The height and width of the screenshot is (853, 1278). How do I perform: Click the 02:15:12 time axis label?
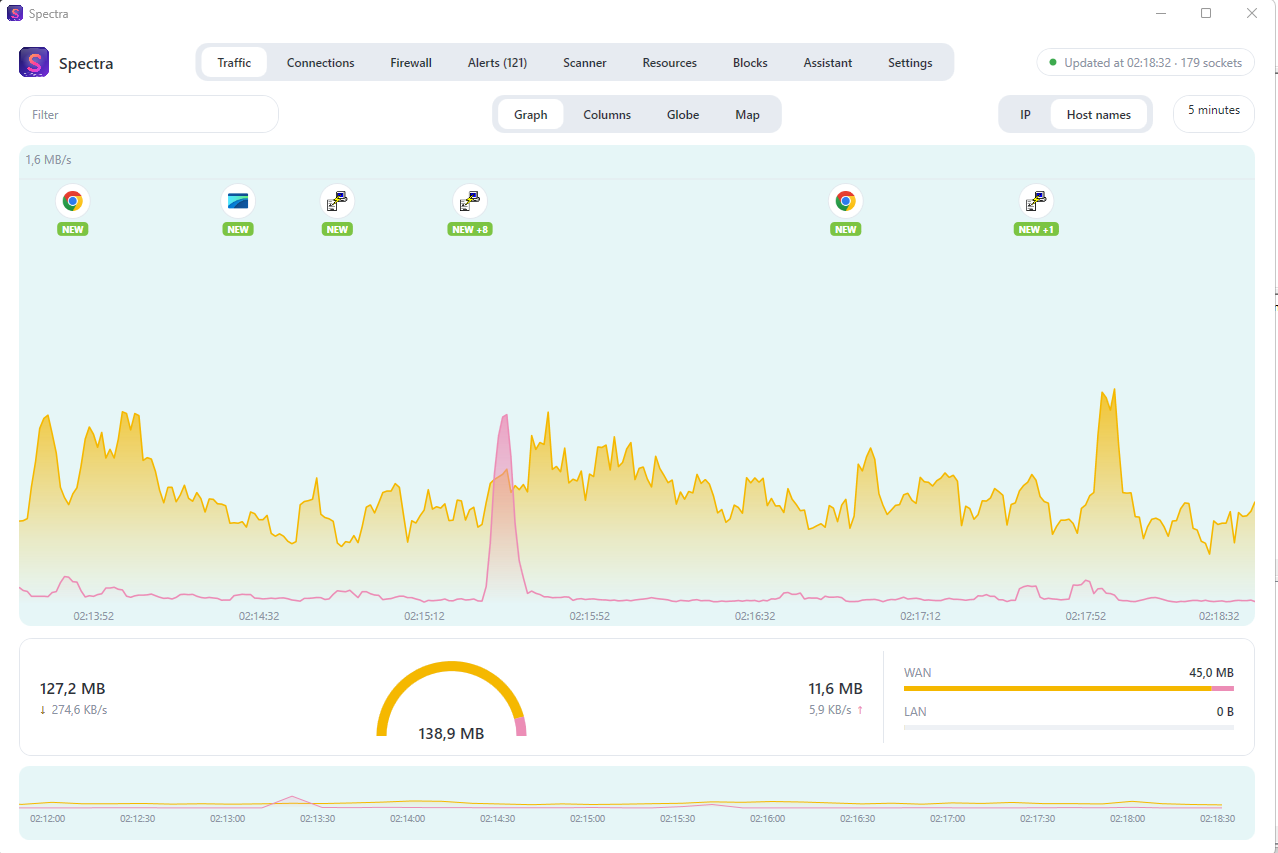(x=424, y=616)
